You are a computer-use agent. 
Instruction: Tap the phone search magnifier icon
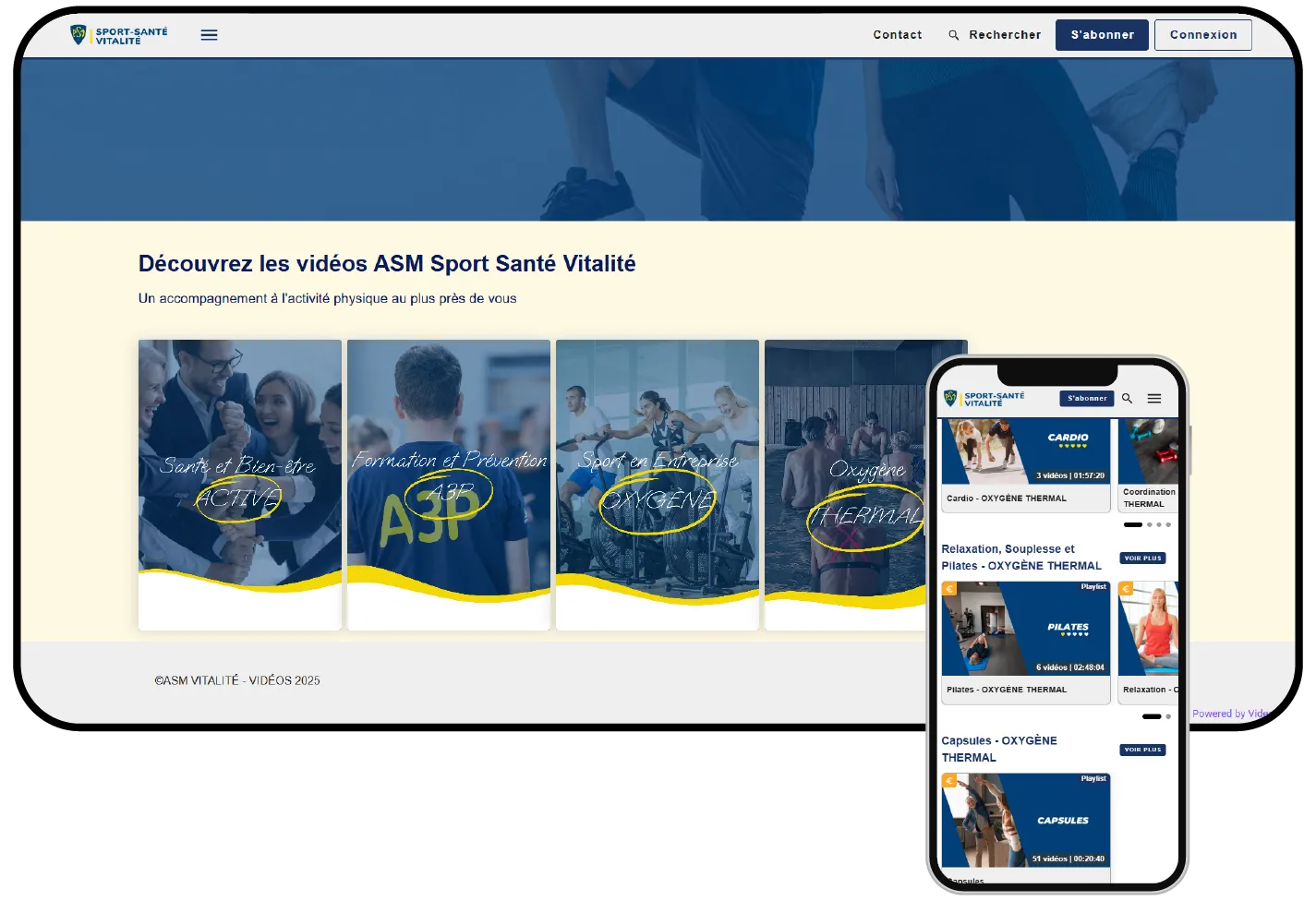coord(1127,399)
